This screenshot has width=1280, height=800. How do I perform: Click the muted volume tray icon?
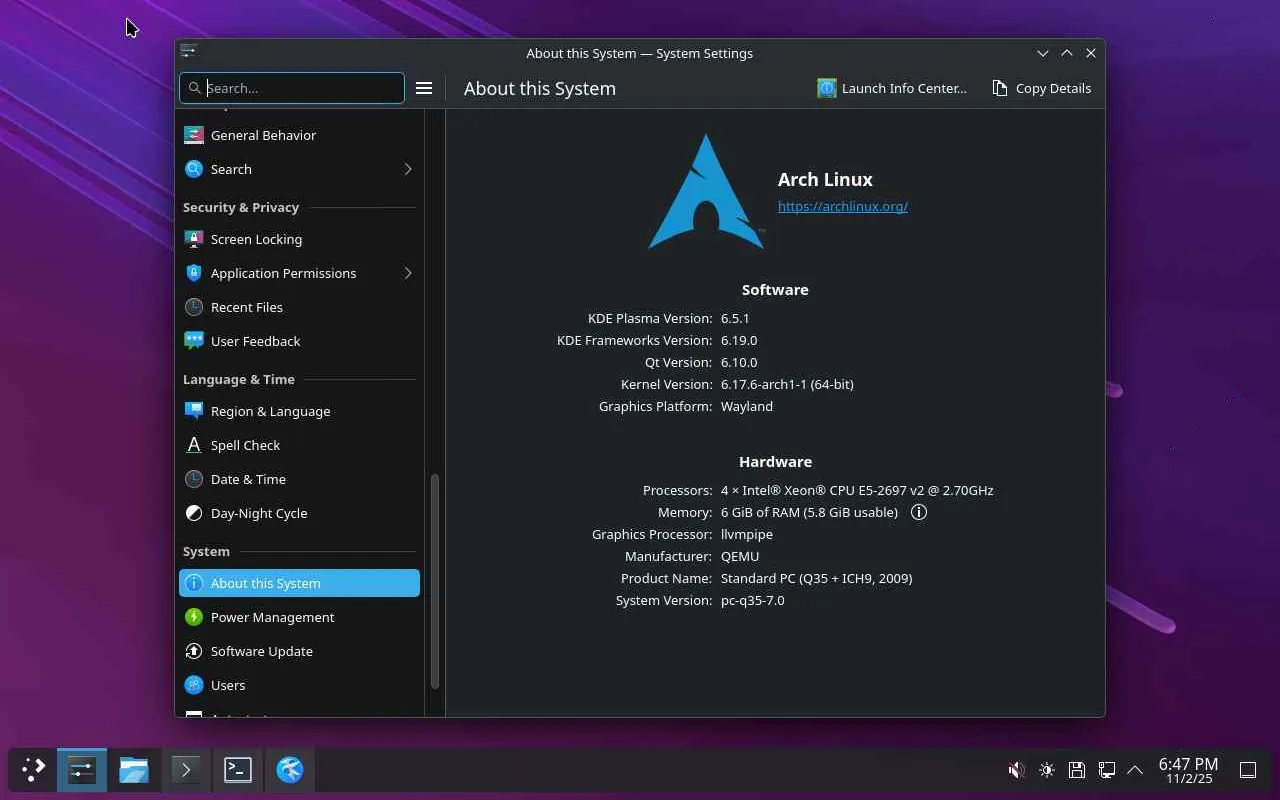[1016, 770]
